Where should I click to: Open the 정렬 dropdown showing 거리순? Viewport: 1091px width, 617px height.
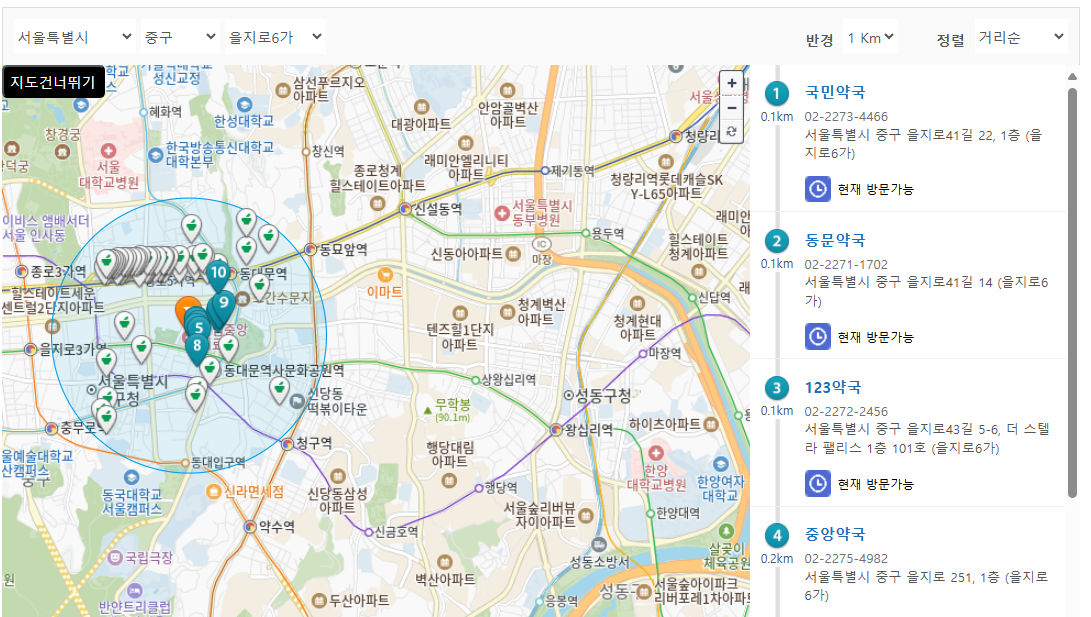coord(1021,36)
